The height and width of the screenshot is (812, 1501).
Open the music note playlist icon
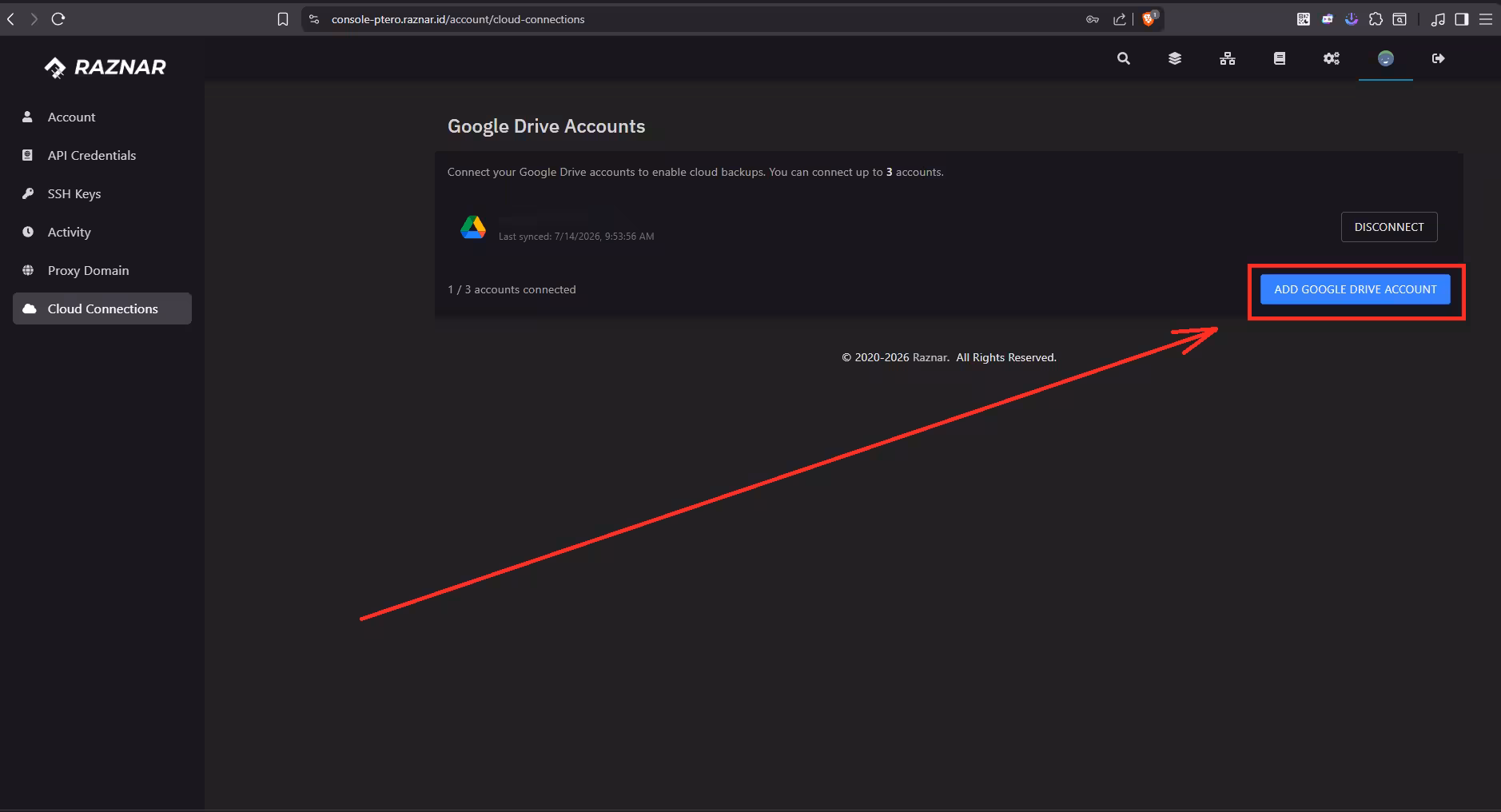click(1438, 19)
